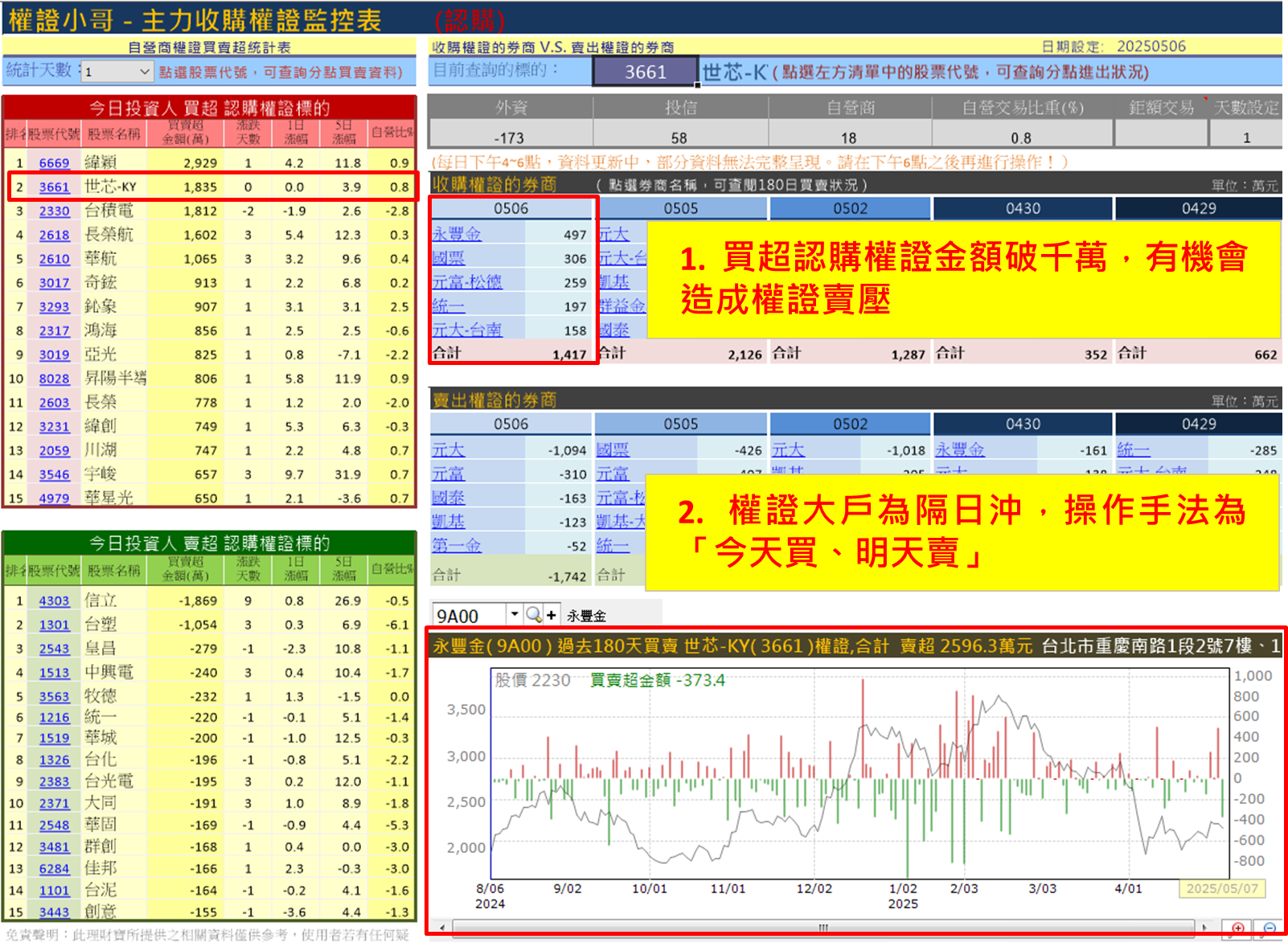This screenshot has height=943, width=1288.
Task: Open stock code 2610 華航
Action: click(x=54, y=260)
